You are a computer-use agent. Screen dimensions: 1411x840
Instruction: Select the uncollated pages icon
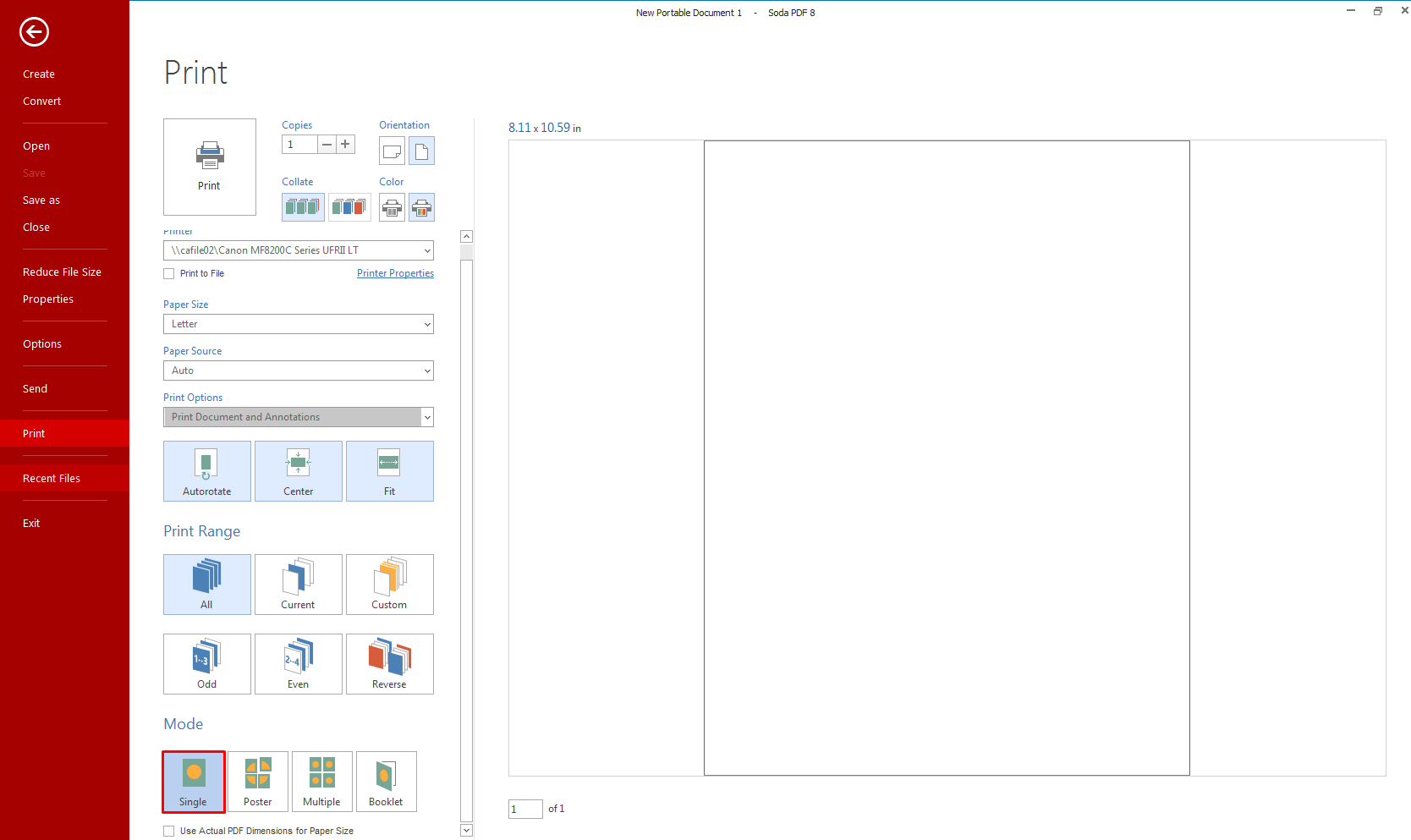pyautogui.click(x=349, y=207)
